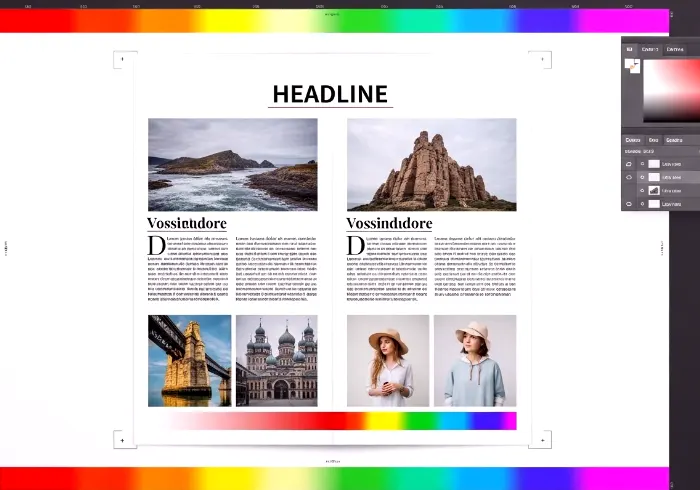Click the small circle icon beside the dark thumbnail layer
The width and height of the screenshot is (700, 490).
642,191
